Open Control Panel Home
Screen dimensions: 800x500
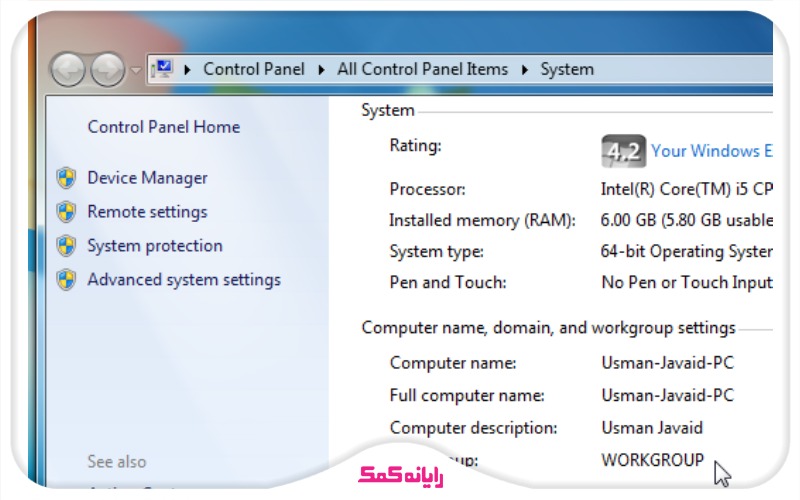164,127
